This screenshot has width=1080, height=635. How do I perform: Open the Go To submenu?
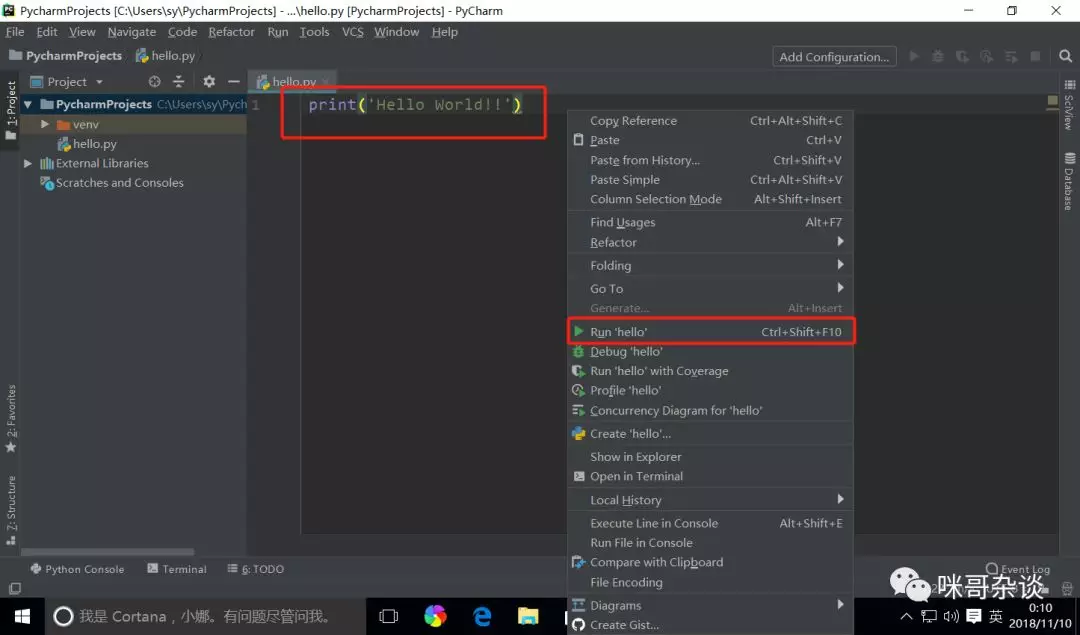710,289
